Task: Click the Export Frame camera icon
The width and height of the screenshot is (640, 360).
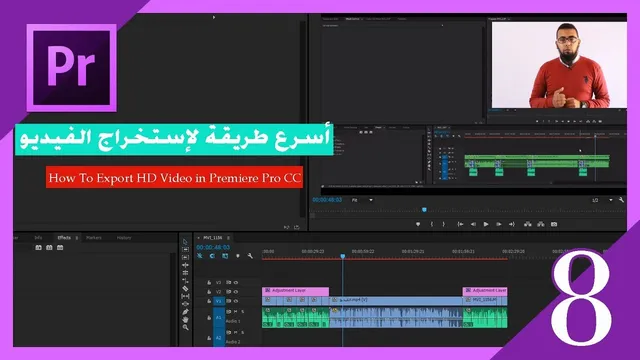Action: (x=554, y=224)
